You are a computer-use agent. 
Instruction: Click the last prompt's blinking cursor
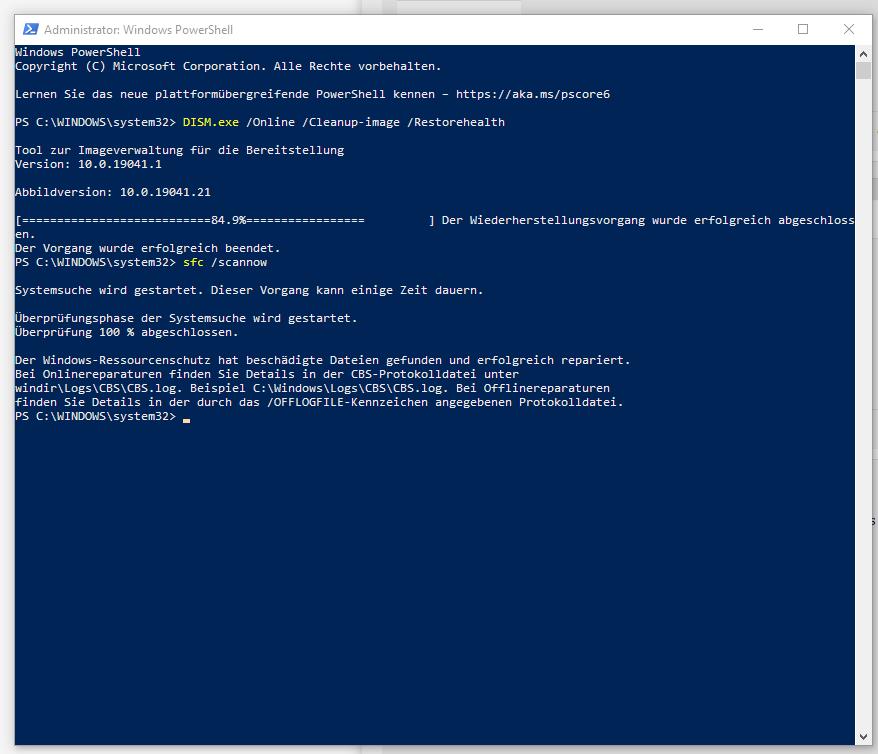coord(186,419)
